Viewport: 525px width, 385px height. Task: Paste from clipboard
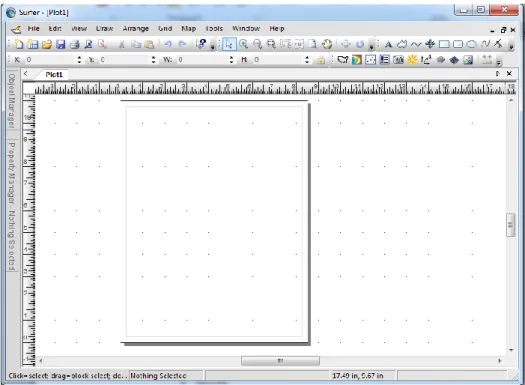[149, 44]
